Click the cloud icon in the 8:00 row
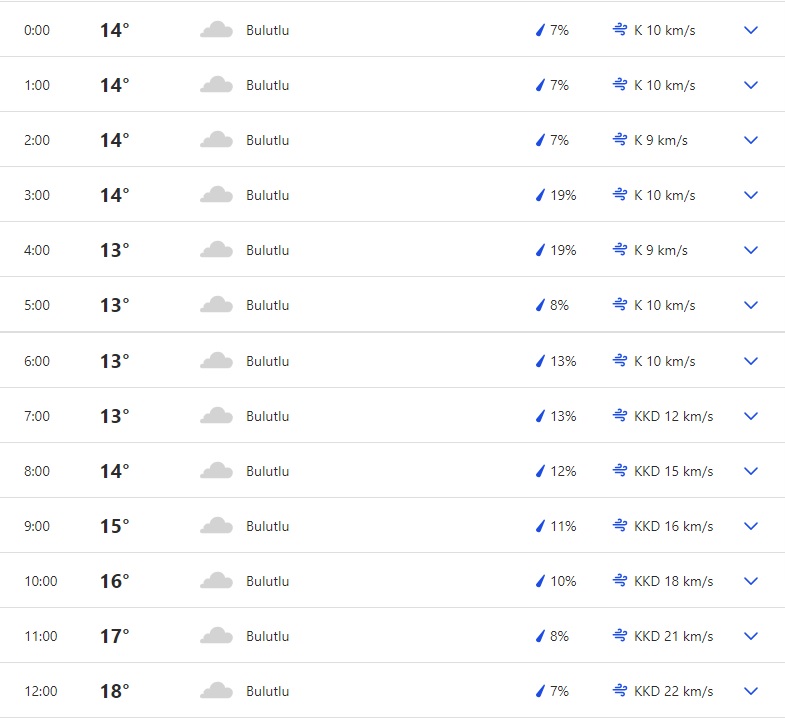This screenshot has height=718, width=785. [x=216, y=471]
